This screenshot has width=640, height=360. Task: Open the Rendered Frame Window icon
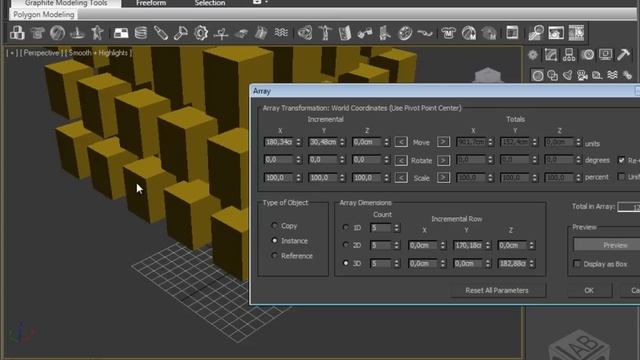(556, 33)
